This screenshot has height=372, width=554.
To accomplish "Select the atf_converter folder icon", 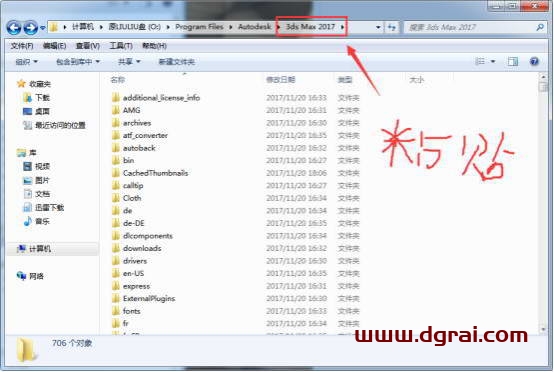I will click(116, 135).
